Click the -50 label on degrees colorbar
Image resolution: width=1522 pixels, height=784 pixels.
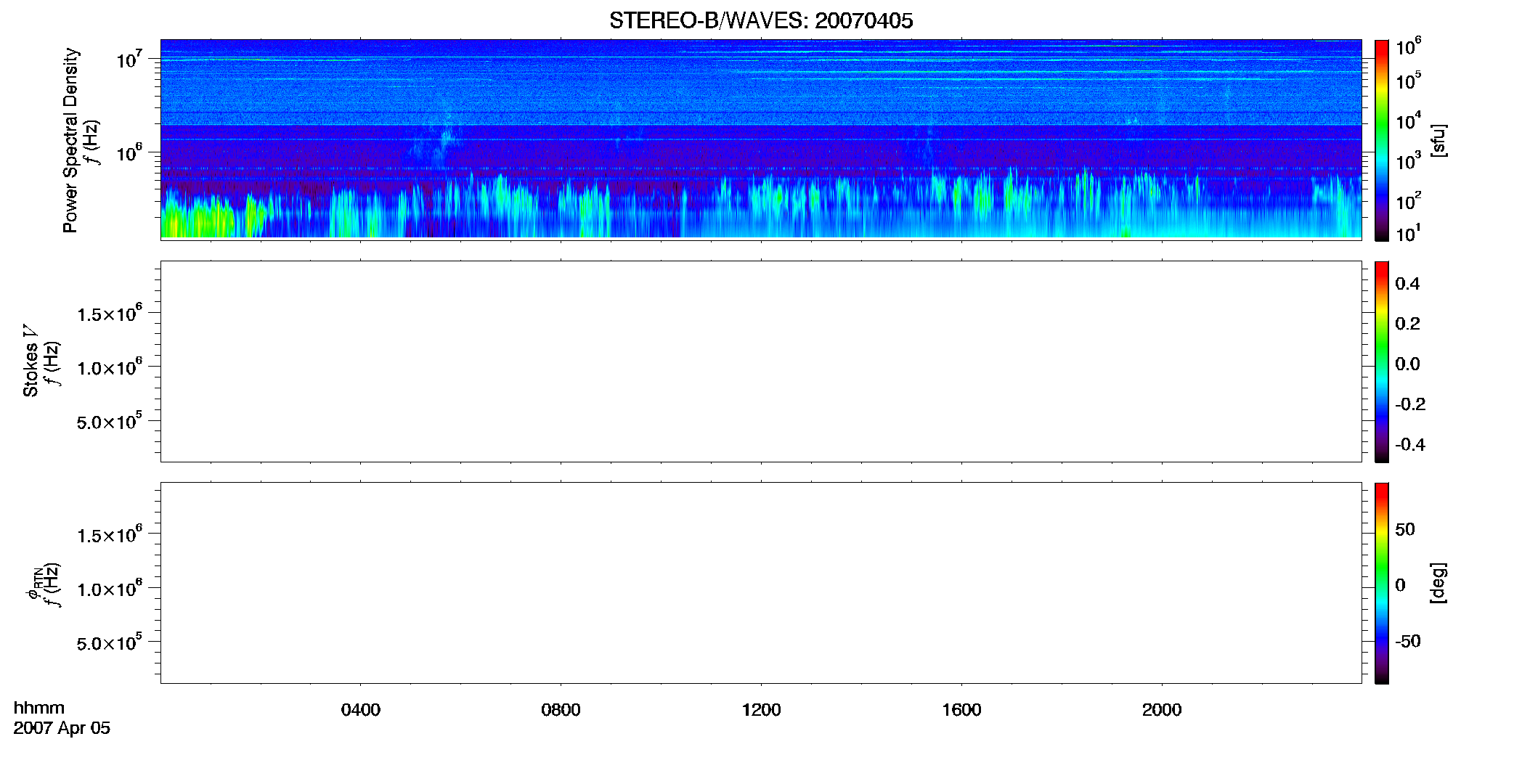[1408, 642]
